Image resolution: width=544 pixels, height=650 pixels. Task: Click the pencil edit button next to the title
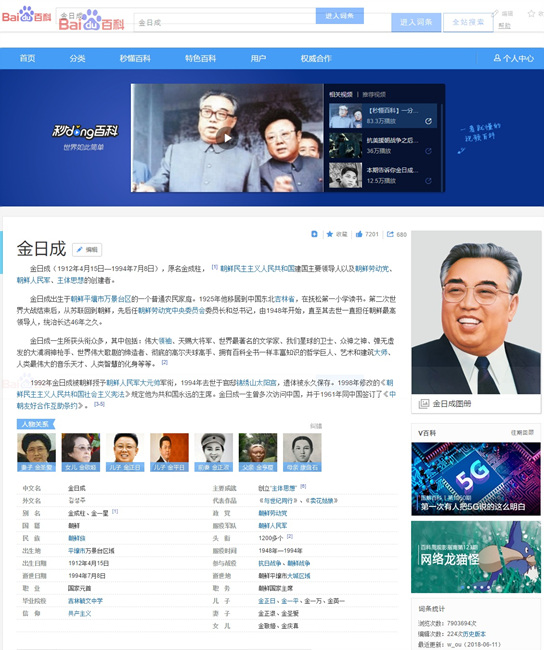pos(87,250)
